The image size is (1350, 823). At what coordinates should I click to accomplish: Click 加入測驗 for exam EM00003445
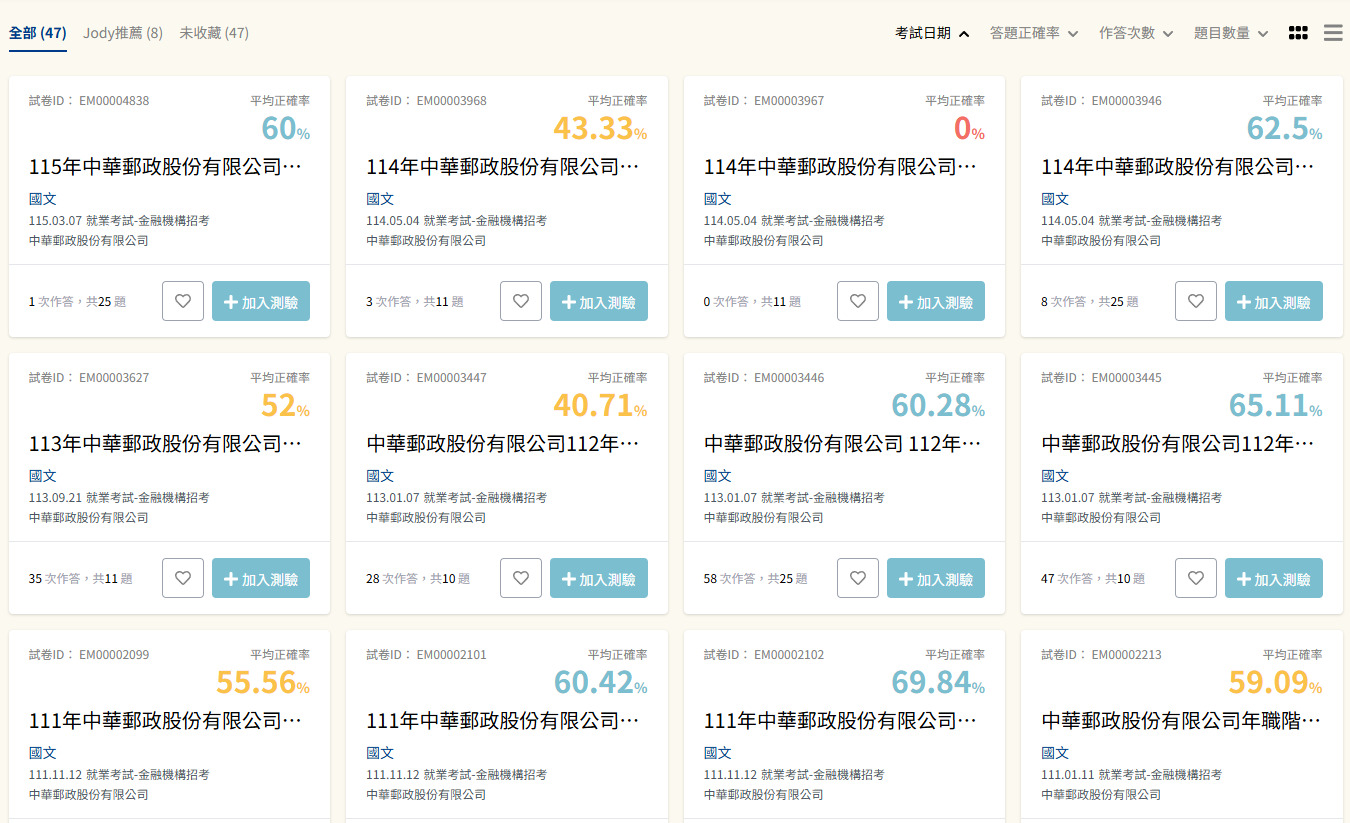click(x=1273, y=578)
